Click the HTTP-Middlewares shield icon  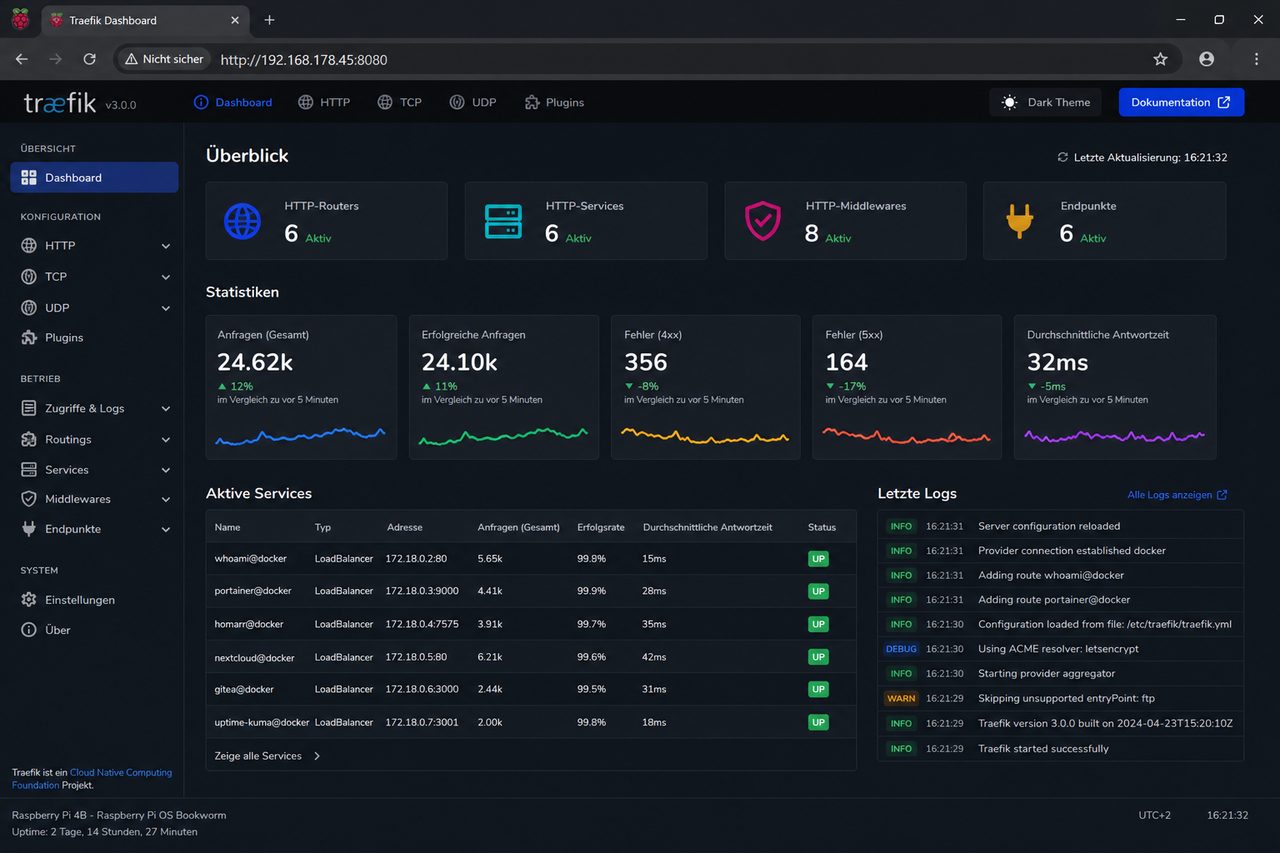click(x=763, y=221)
